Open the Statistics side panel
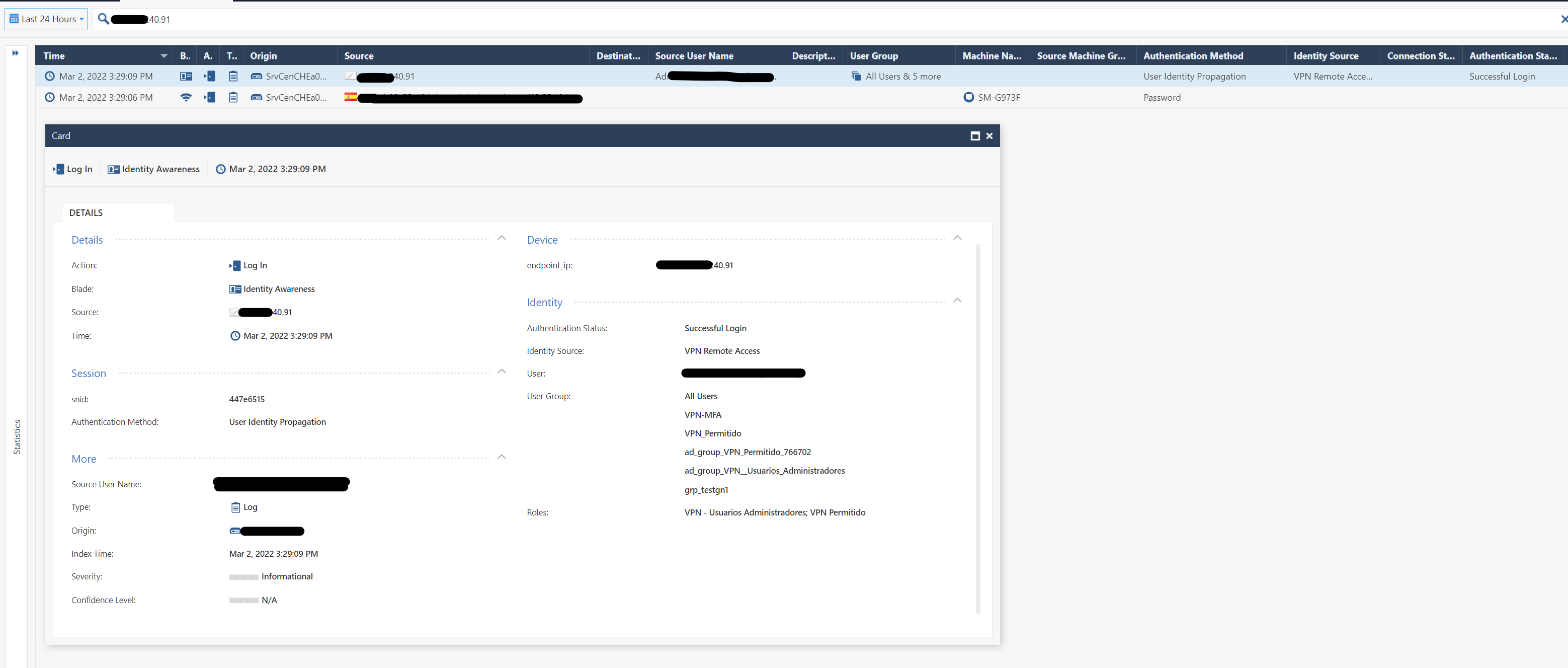Image resolution: width=1568 pixels, height=668 pixels. point(17,436)
